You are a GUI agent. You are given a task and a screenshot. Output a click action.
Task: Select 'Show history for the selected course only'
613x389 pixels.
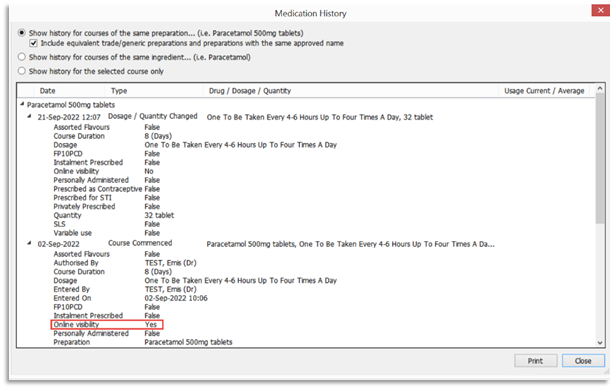coord(22,71)
